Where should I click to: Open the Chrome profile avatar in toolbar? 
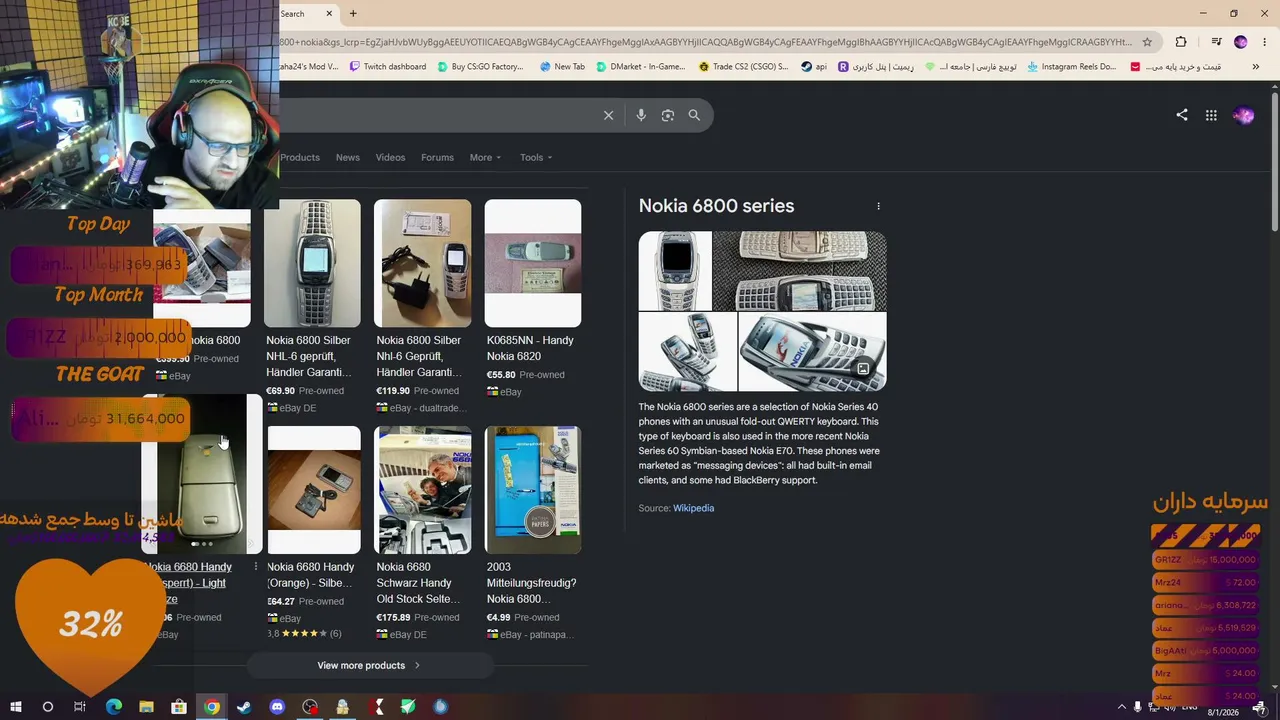point(1241,42)
